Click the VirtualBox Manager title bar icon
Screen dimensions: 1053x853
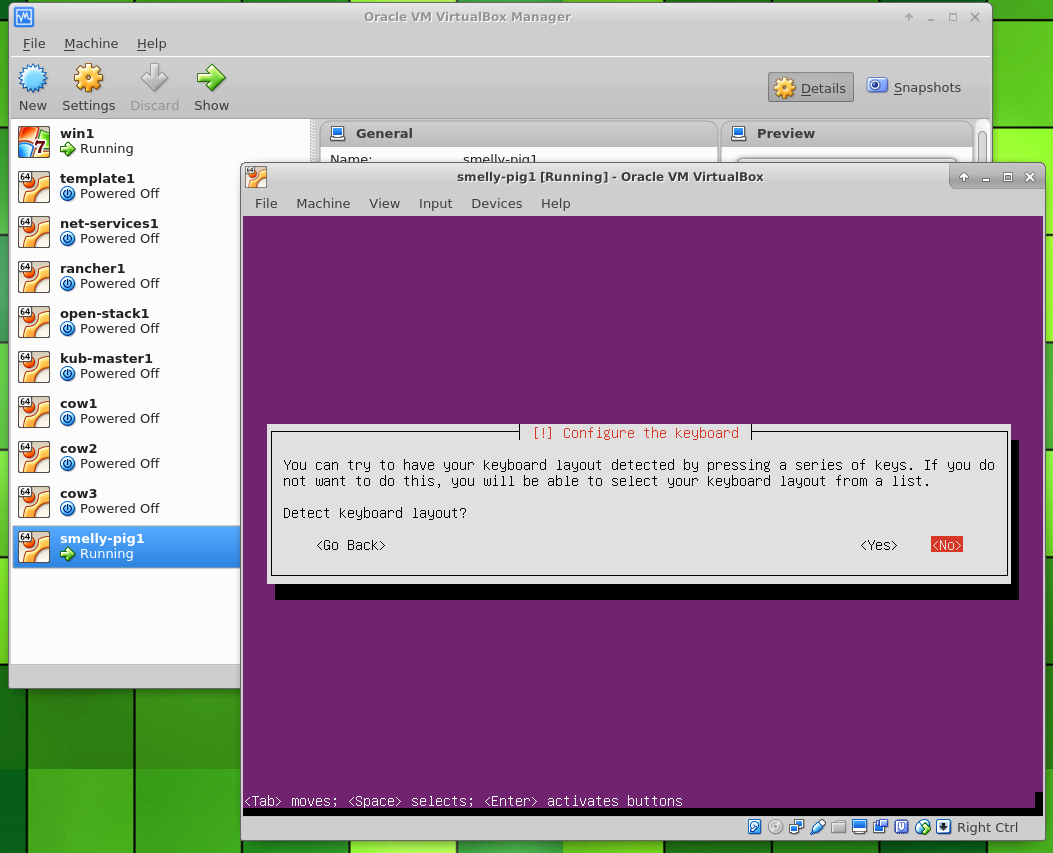tap(24, 17)
